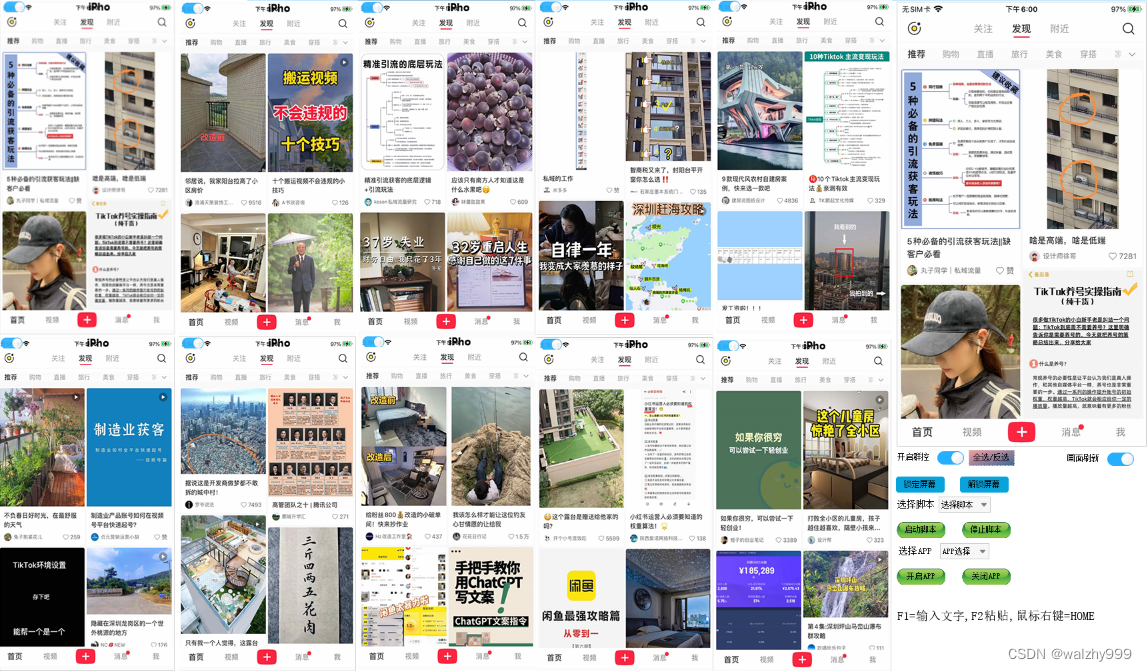Click search icon in the ChatGPT写文案 phone

point(523,357)
